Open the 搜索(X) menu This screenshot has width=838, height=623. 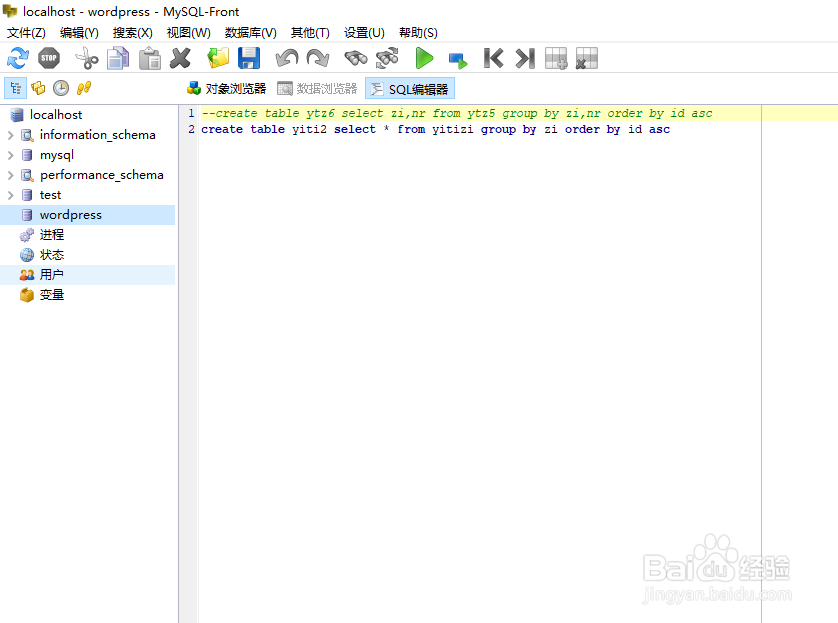coord(133,33)
